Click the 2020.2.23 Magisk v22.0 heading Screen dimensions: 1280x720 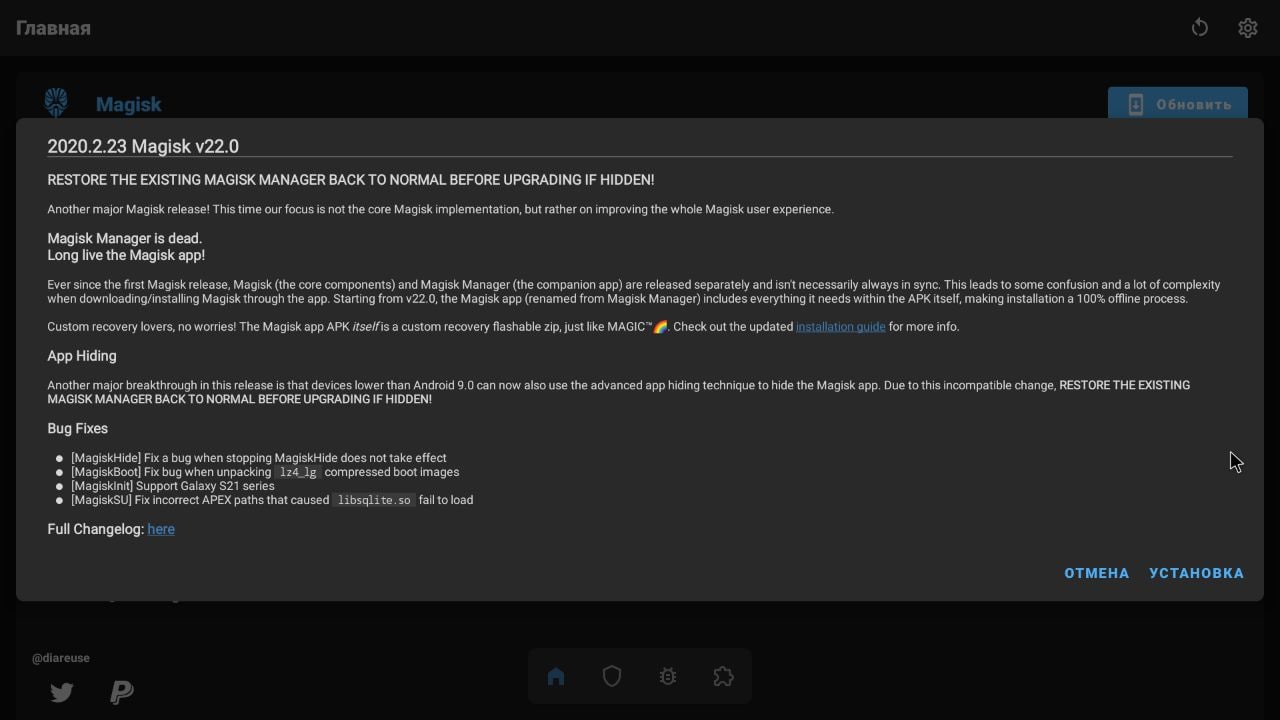pos(143,146)
